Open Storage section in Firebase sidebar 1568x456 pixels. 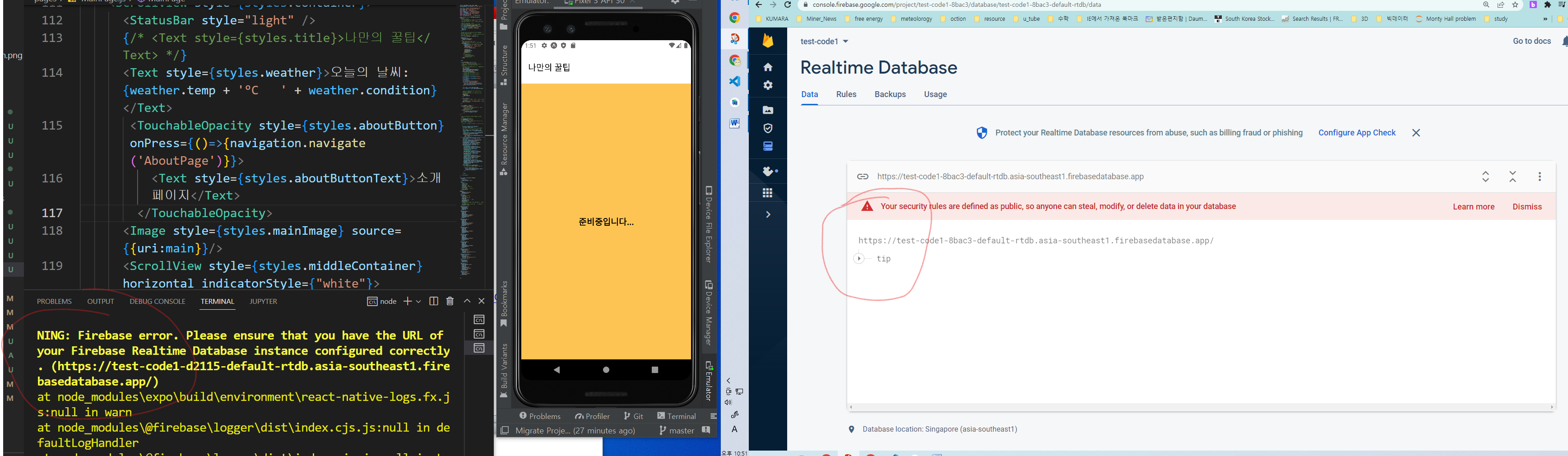coord(768,110)
